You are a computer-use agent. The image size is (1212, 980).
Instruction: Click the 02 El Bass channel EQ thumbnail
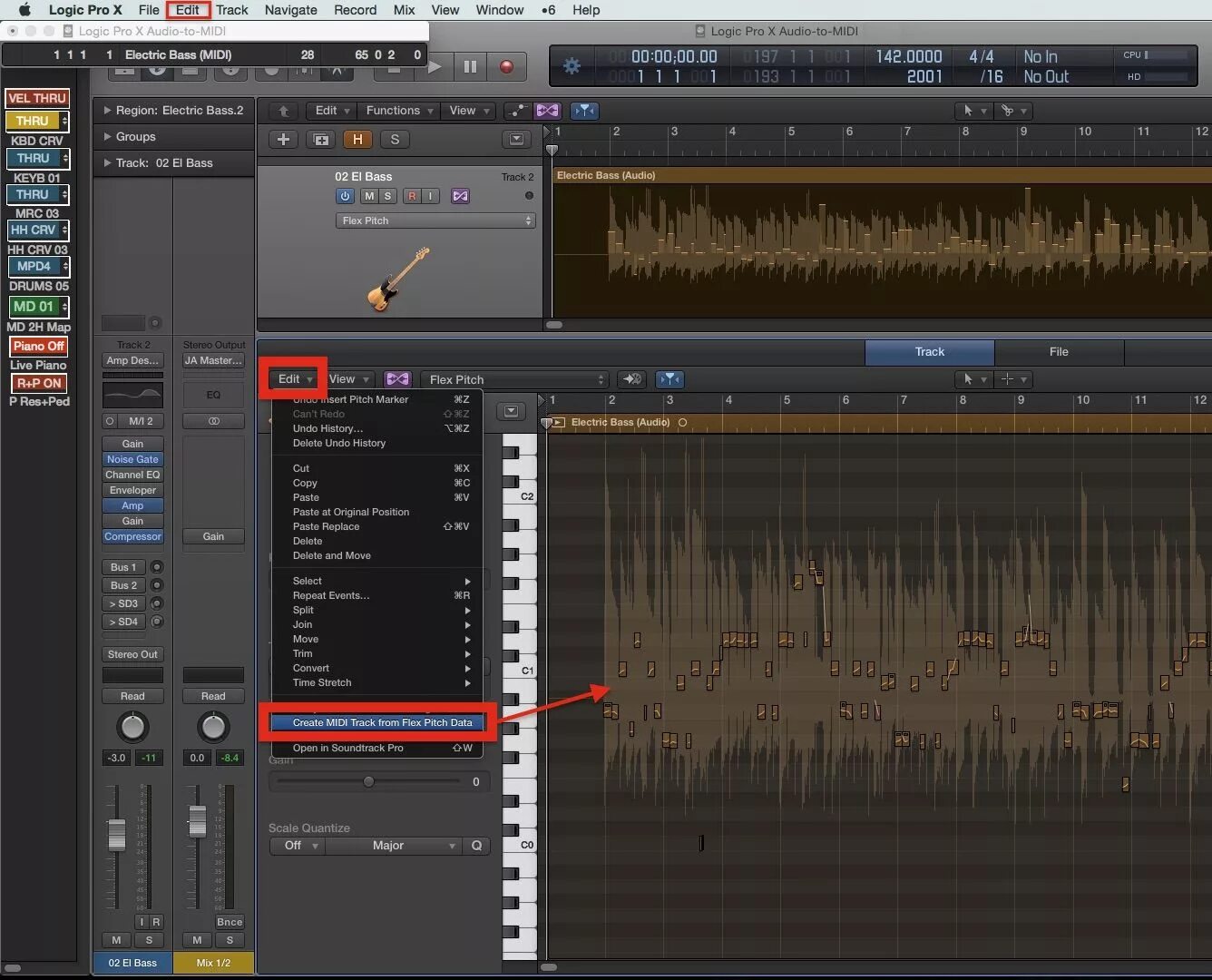132,395
